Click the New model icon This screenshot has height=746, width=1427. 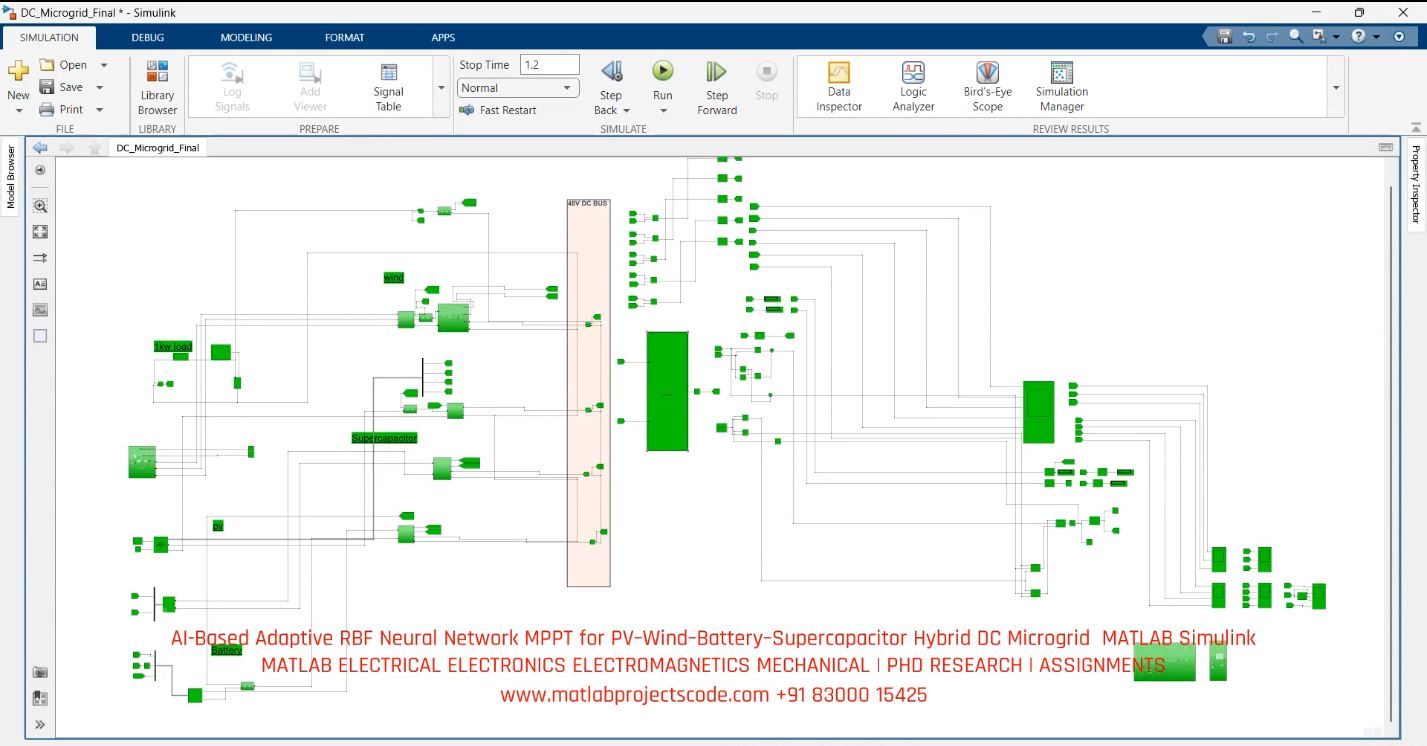click(18, 72)
